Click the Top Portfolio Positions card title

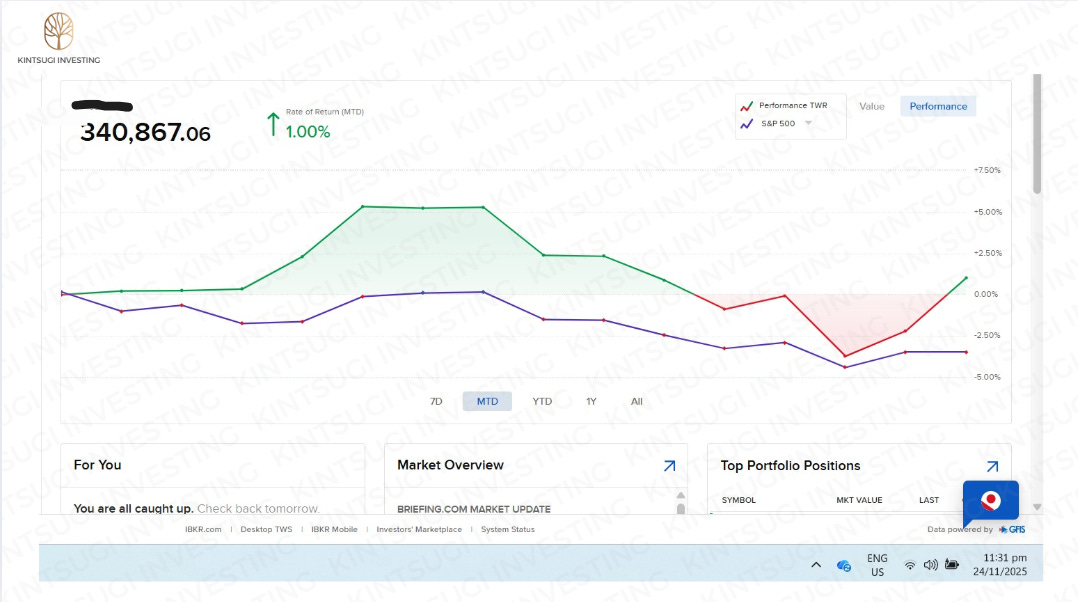click(x=790, y=466)
